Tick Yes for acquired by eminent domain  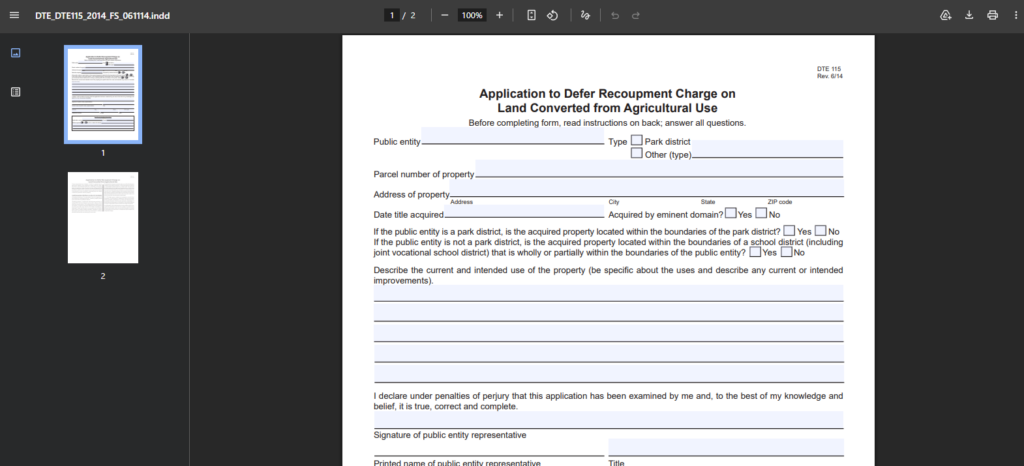(731, 213)
